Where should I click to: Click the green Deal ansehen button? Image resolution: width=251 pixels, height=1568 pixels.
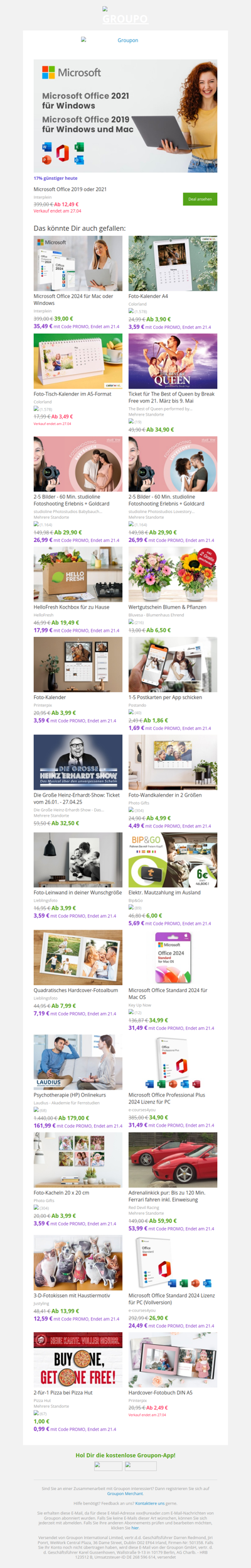pyautogui.click(x=200, y=199)
